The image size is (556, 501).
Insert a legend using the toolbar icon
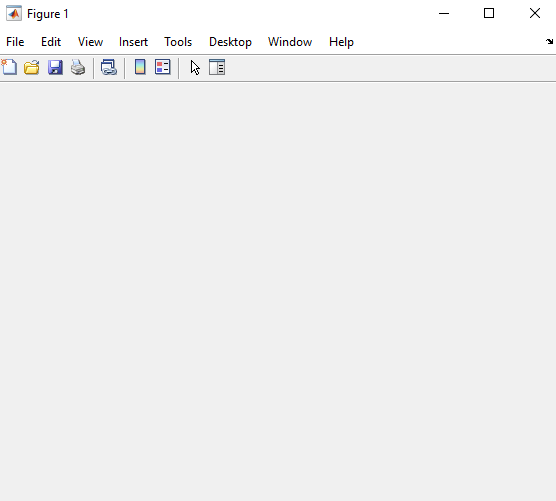click(163, 67)
